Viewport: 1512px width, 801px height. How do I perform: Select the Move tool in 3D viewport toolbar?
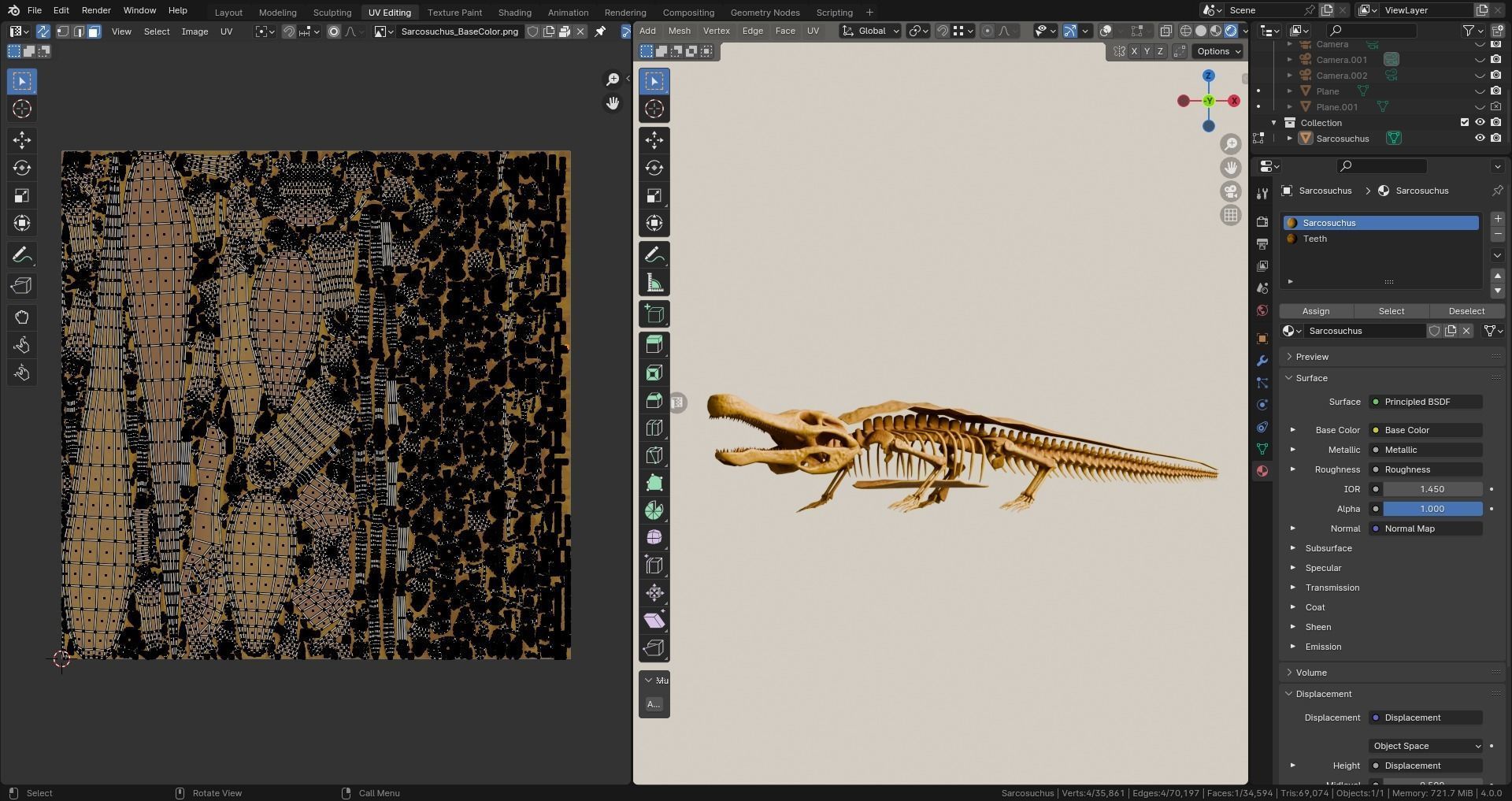click(654, 140)
